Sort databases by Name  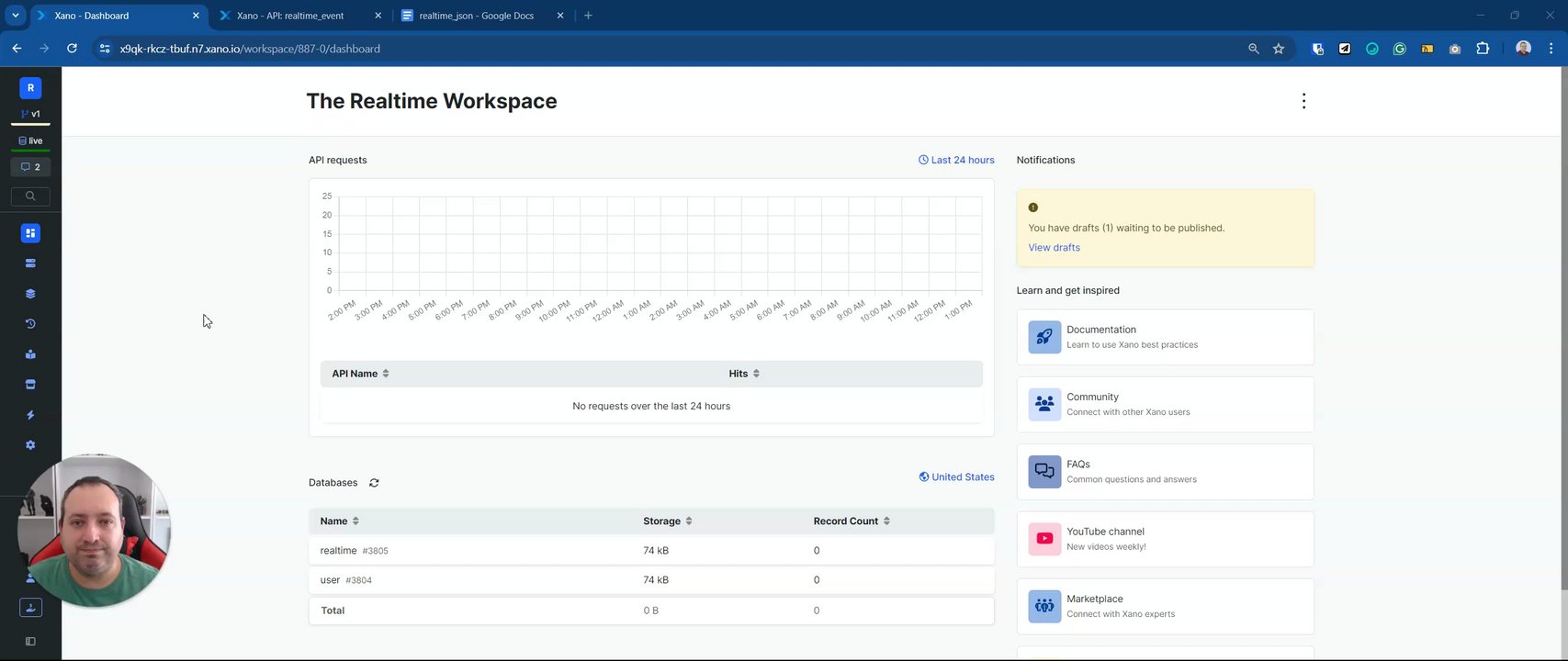pyautogui.click(x=340, y=521)
